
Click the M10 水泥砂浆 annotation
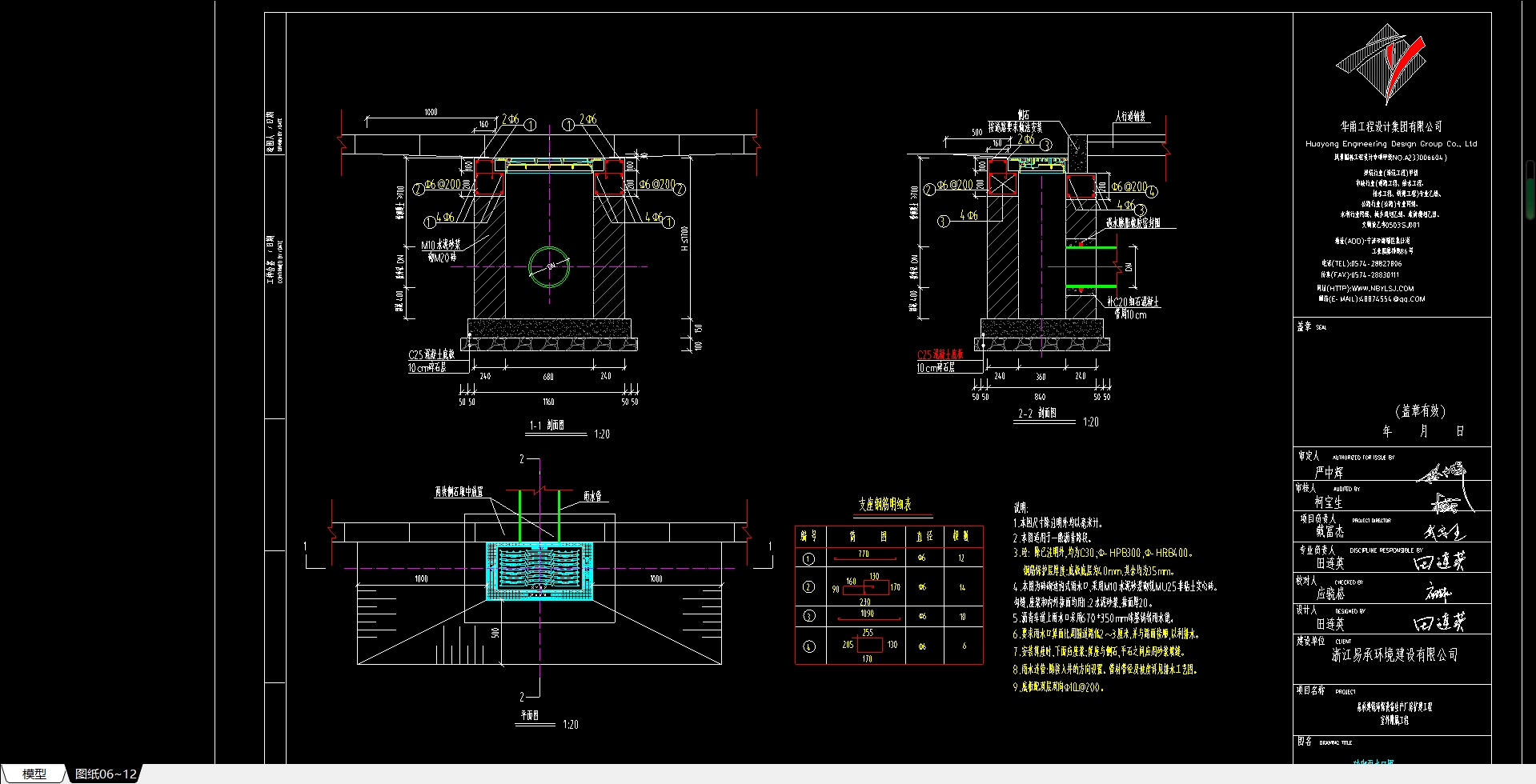click(x=440, y=246)
